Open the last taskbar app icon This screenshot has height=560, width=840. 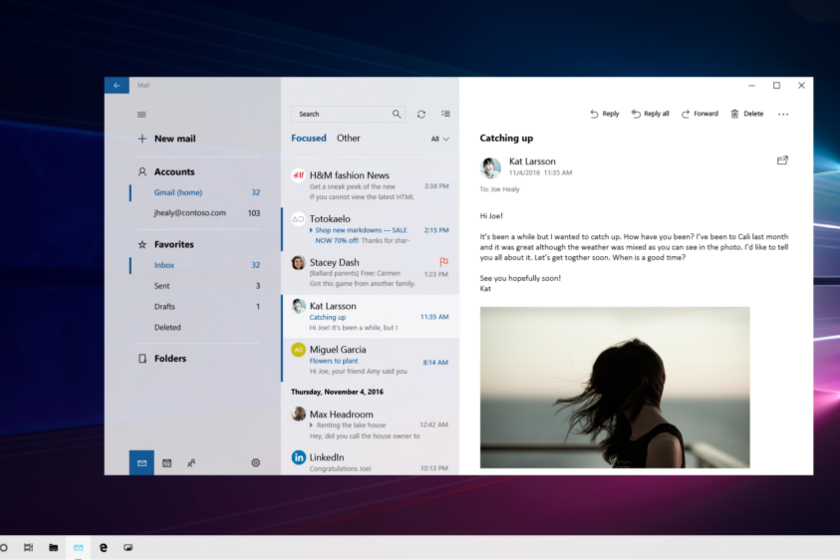click(x=128, y=547)
